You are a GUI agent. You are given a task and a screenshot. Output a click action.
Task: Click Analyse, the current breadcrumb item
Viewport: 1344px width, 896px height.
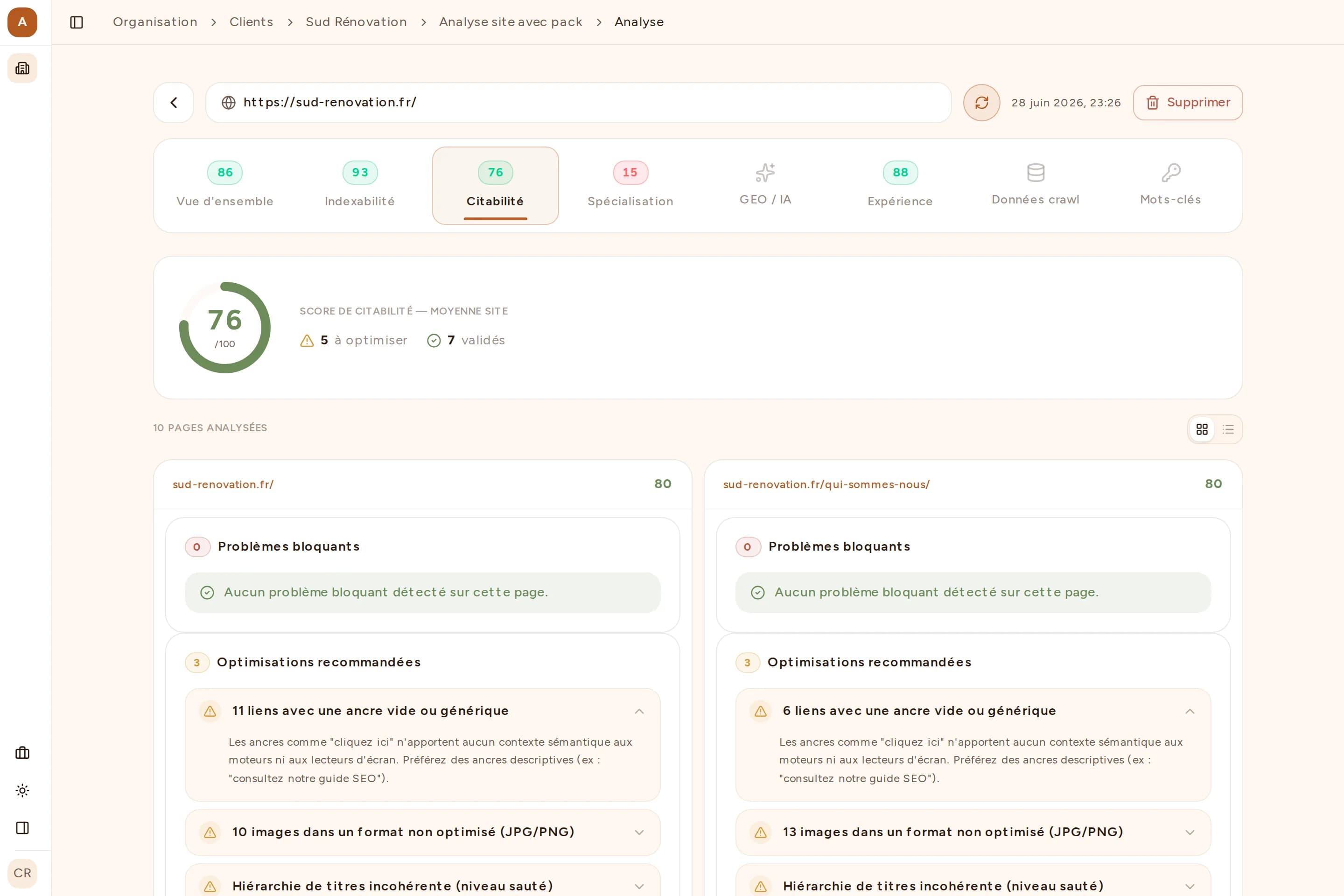tap(639, 22)
